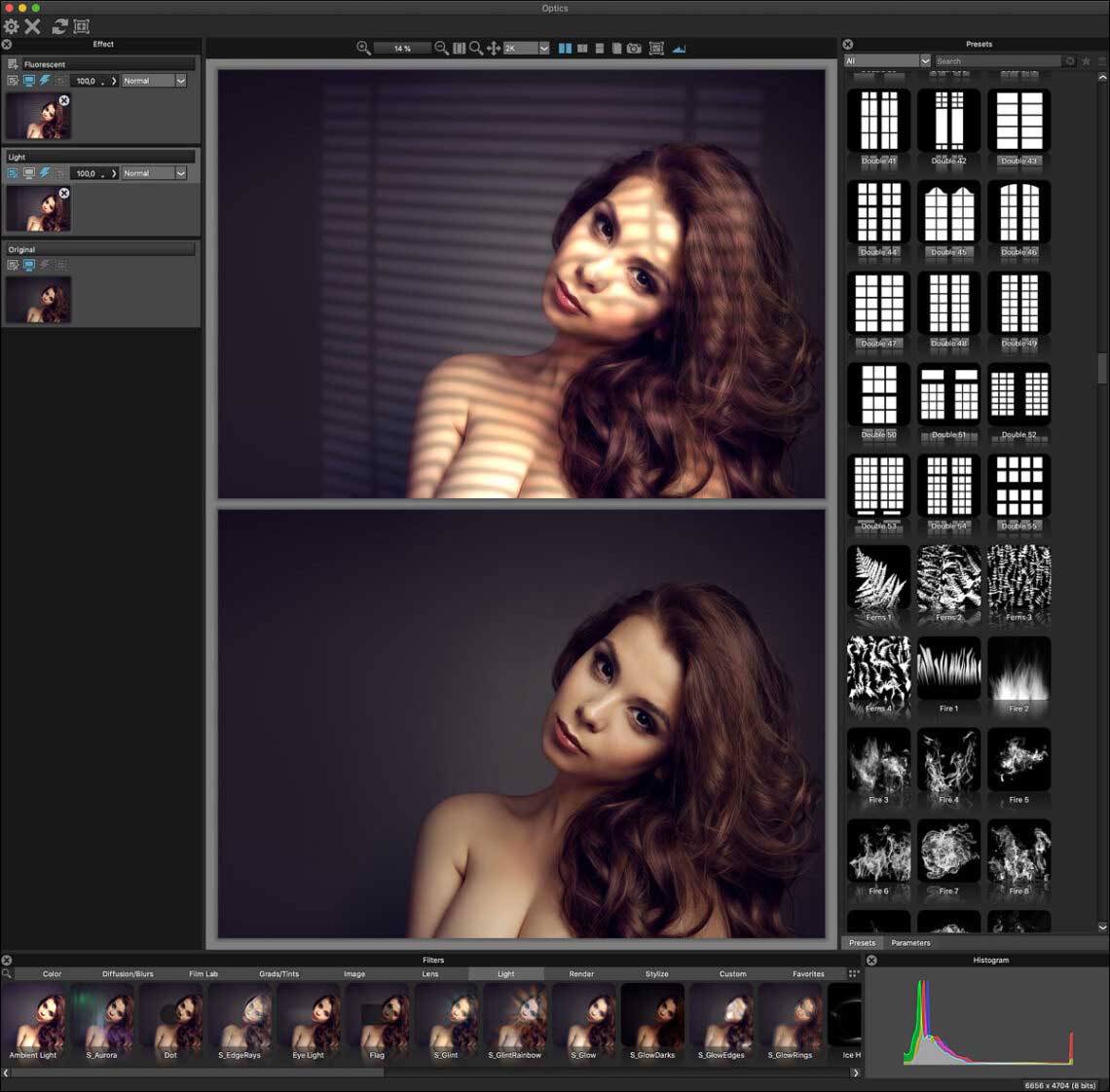The image size is (1110, 1092).
Task: Open preferences with the gear icon
Action: (12, 26)
